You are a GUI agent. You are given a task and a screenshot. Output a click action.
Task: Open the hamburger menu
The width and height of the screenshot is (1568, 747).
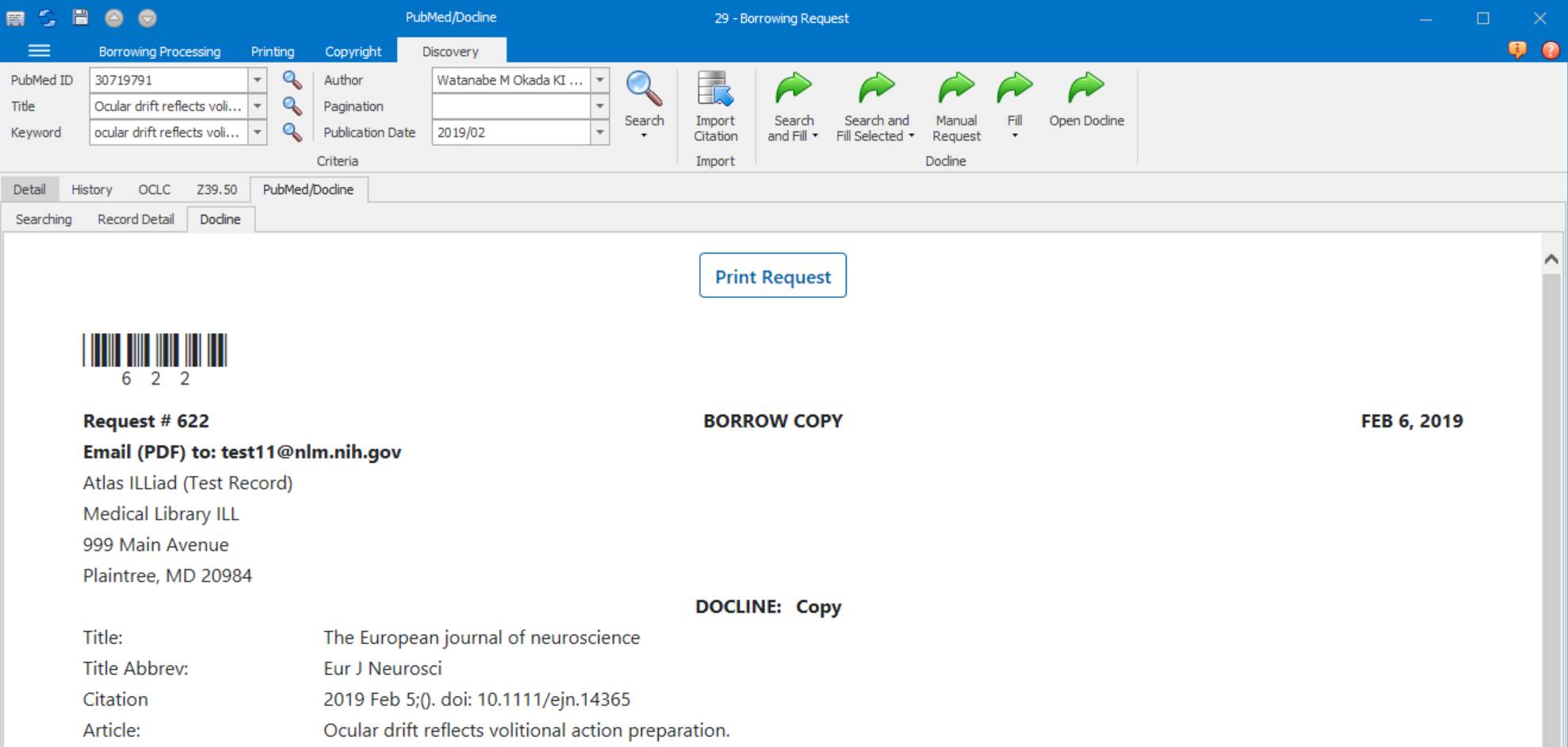38,50
